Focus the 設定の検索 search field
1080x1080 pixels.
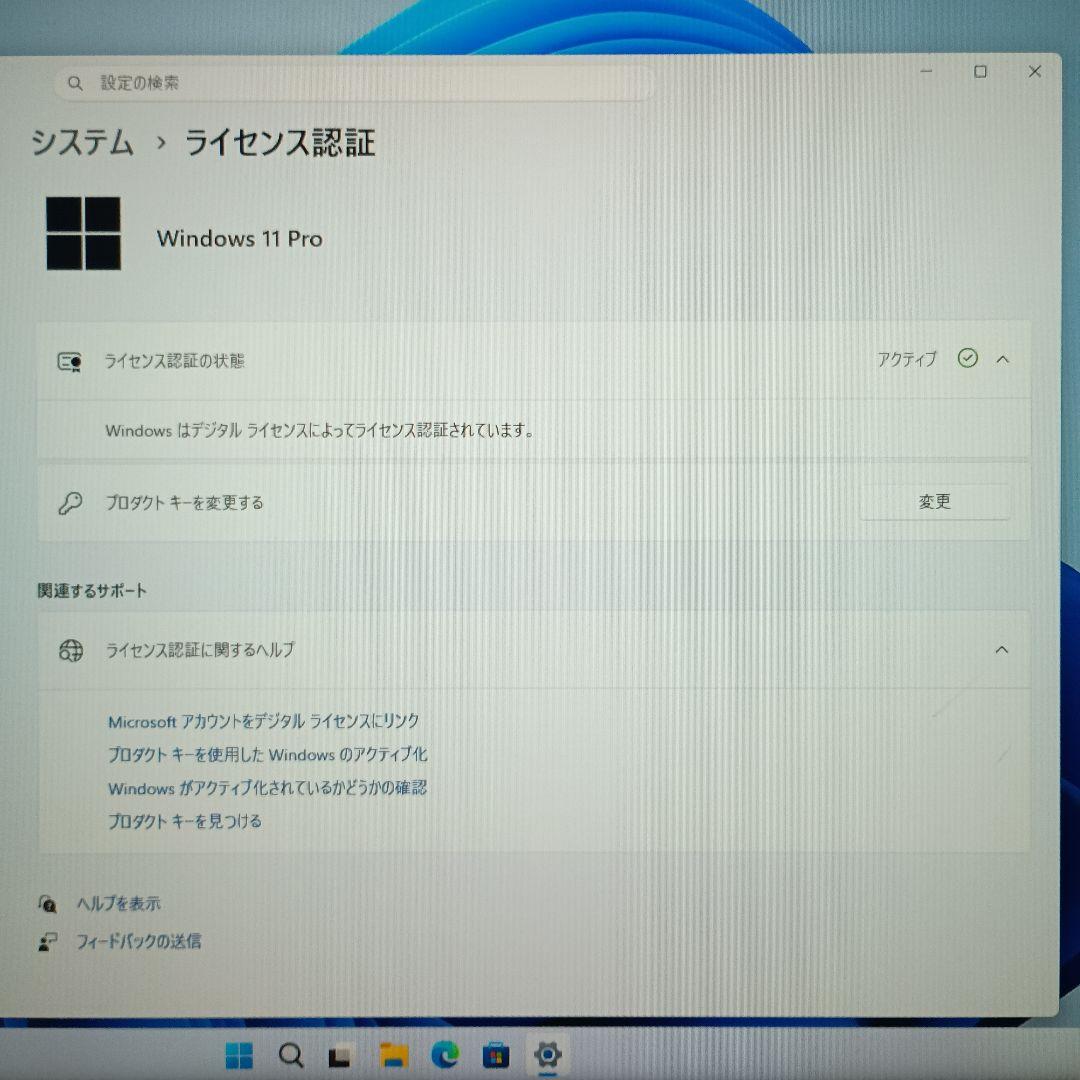click(353, 83)
